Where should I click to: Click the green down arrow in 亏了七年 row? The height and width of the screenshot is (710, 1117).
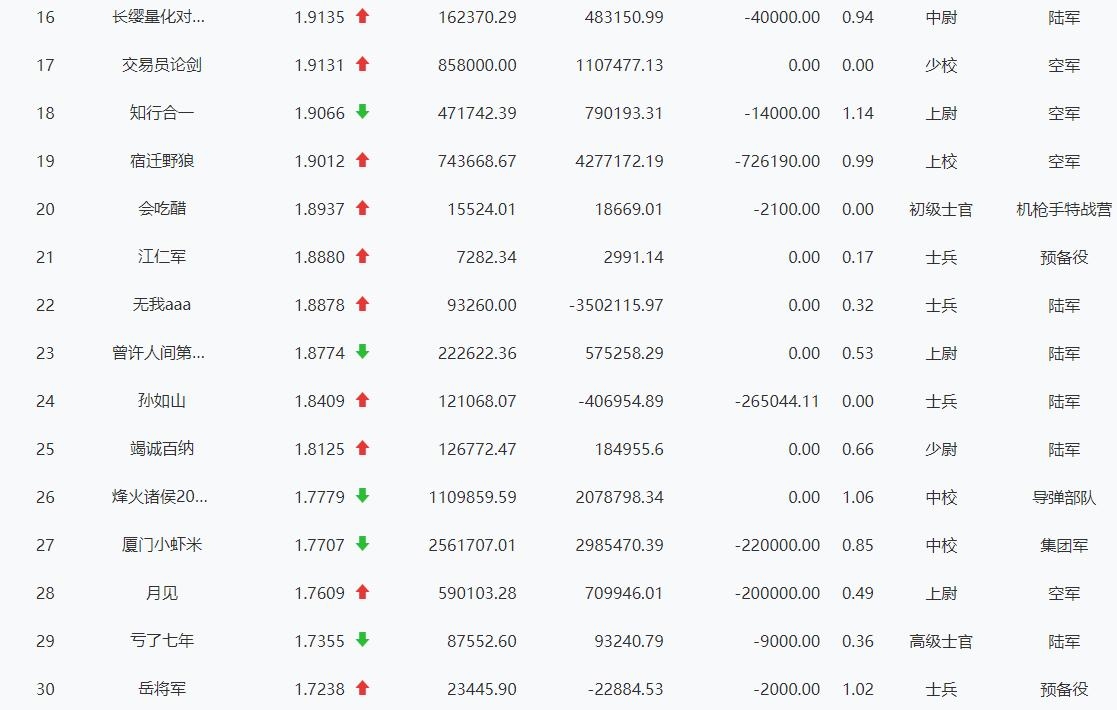(362, 640)
